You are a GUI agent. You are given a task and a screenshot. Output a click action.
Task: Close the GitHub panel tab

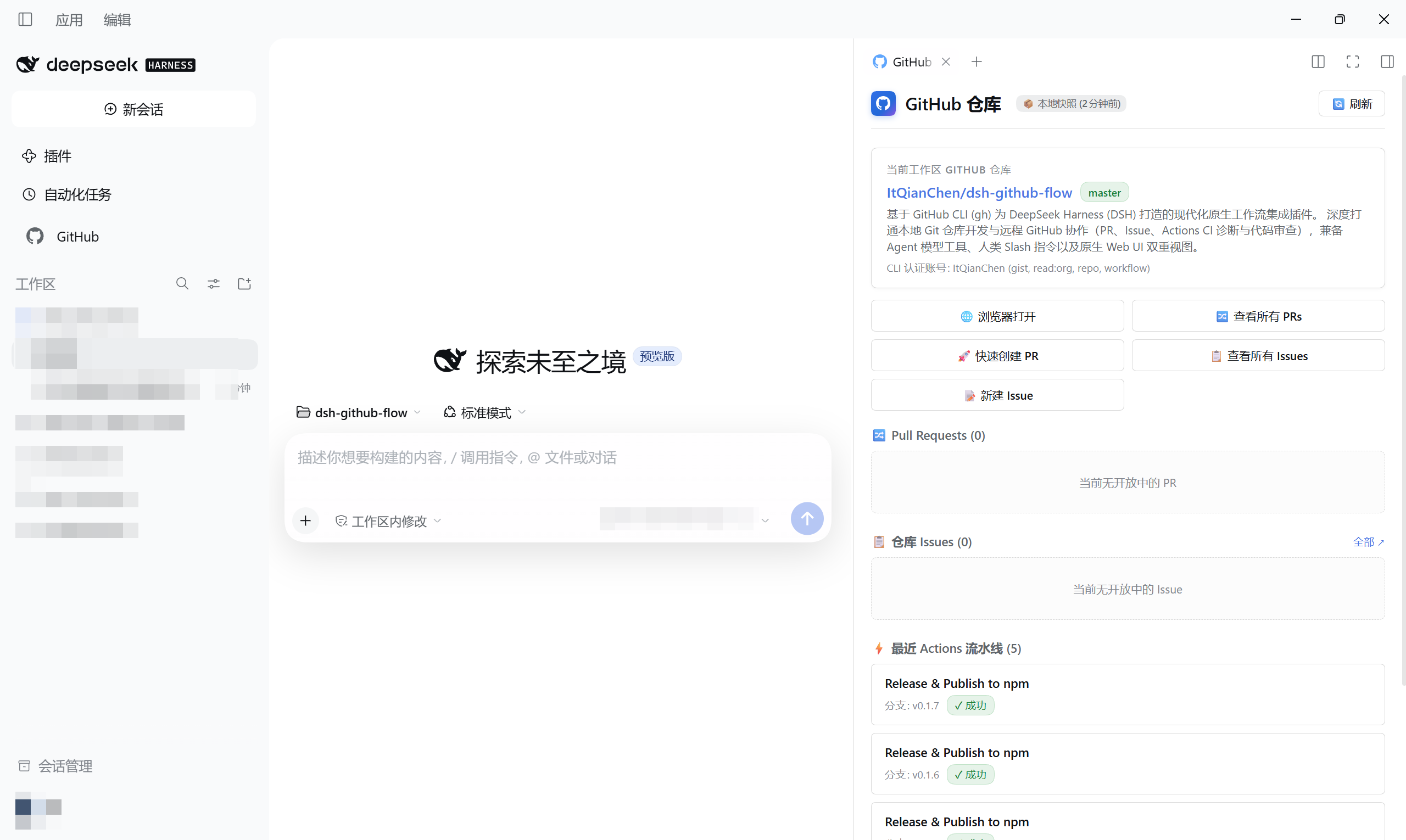(946, 61)
